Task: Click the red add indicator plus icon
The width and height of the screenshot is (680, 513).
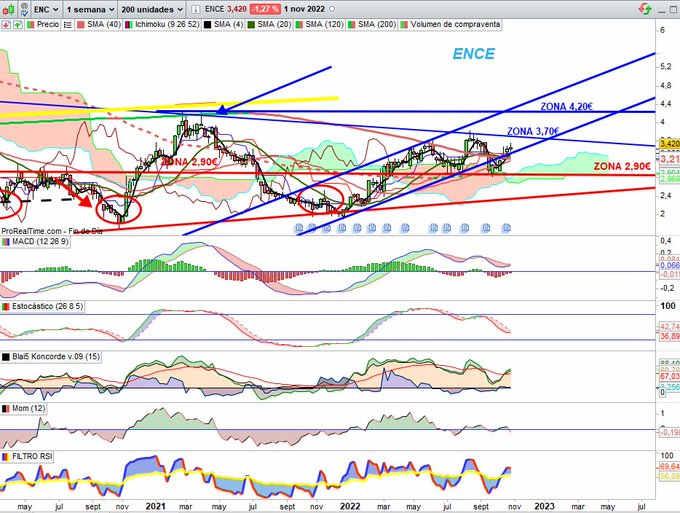Action: 6,25
